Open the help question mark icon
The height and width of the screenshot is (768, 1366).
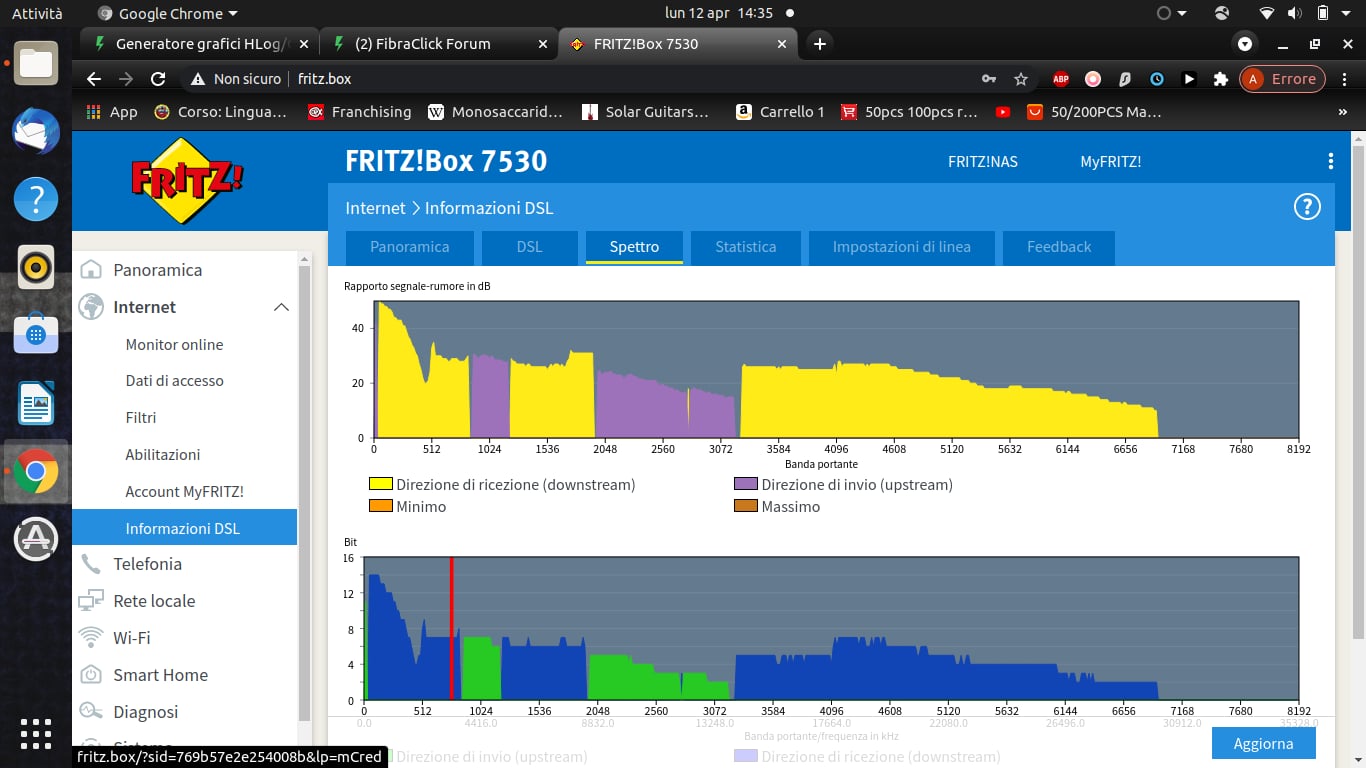(1306, 207)
